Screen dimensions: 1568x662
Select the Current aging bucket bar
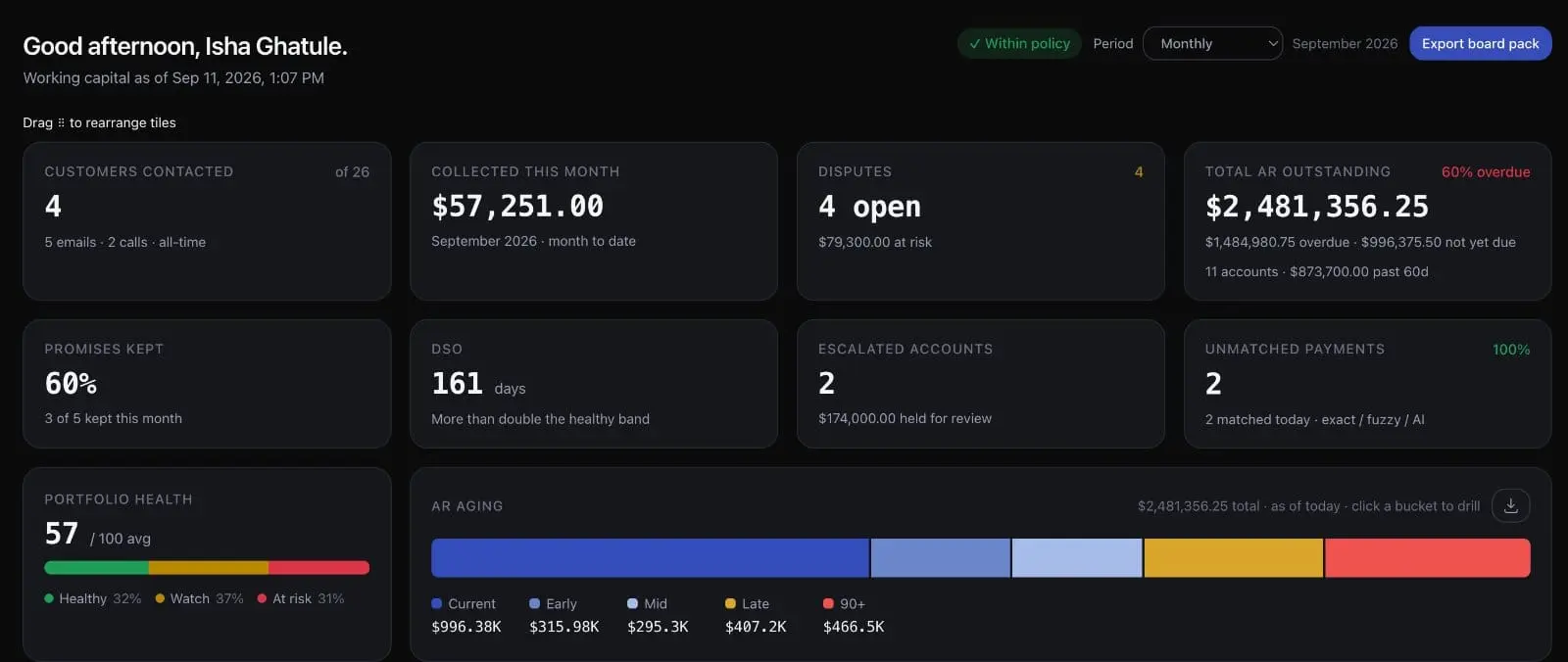pos(650,557)
